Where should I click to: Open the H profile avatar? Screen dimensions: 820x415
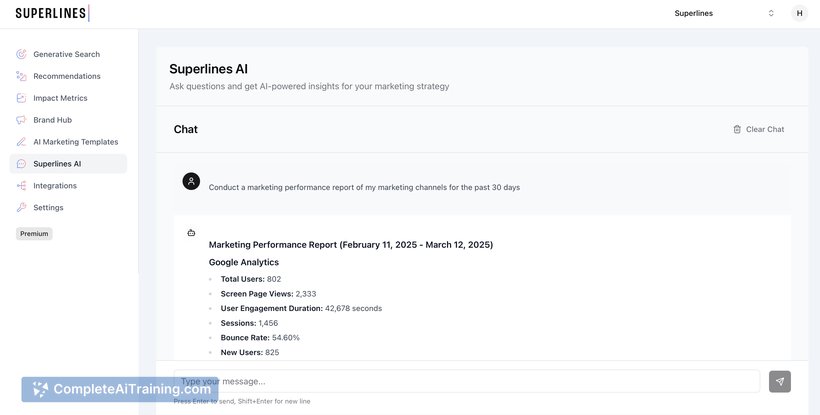[799, 14]
